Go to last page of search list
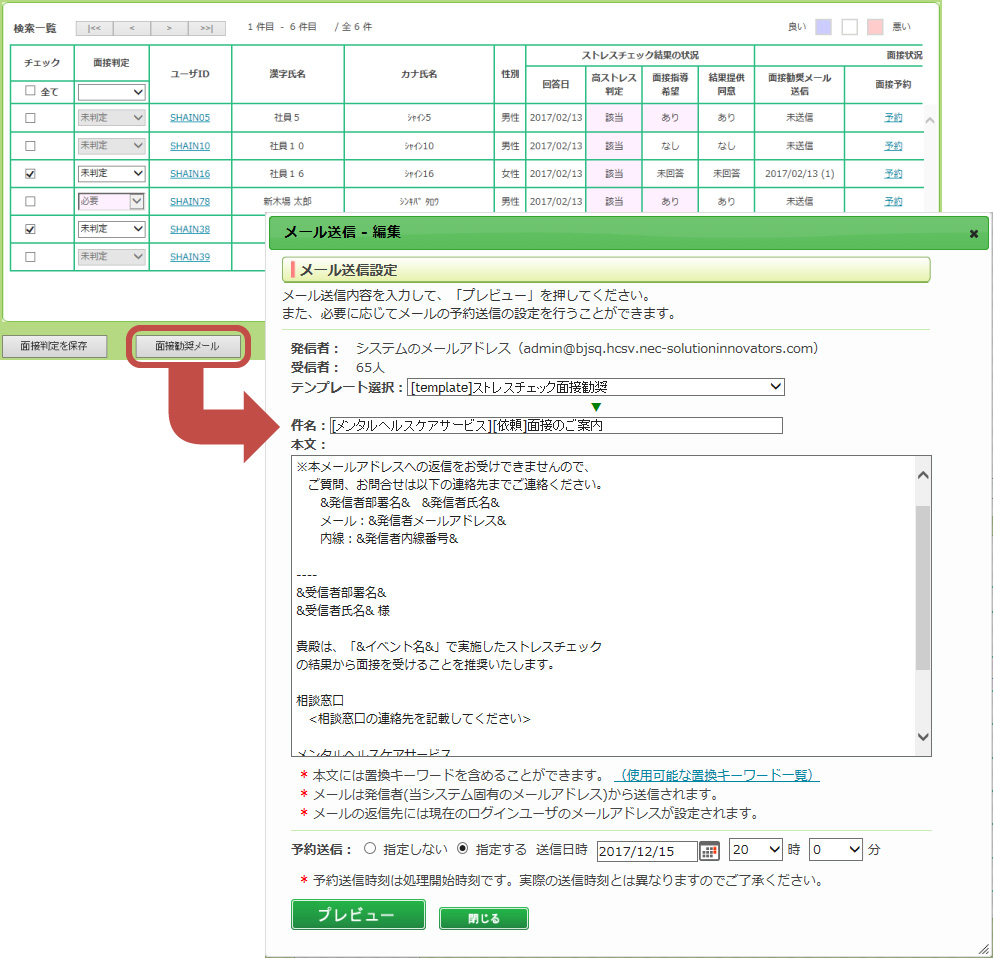993x958 pixels. pos(206,28)
